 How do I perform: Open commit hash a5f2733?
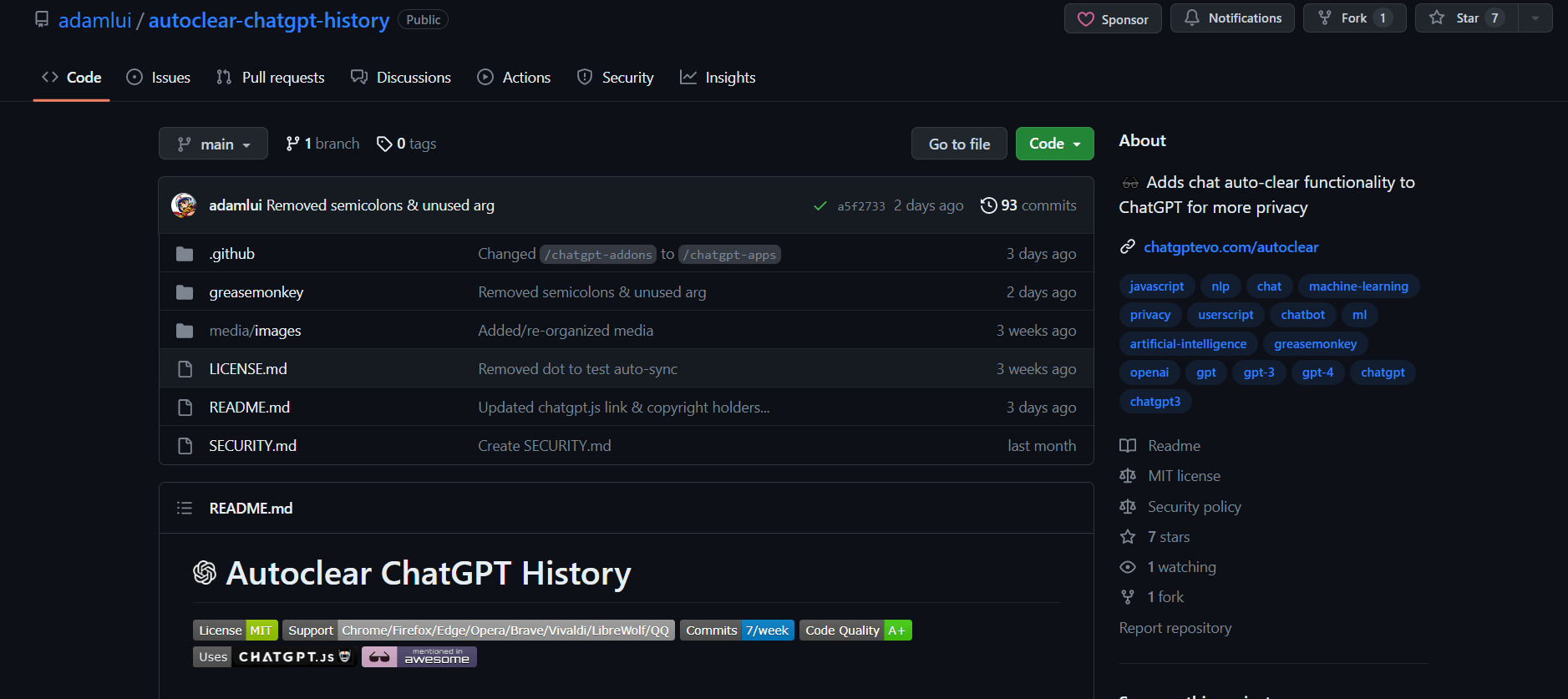[861, 206]
